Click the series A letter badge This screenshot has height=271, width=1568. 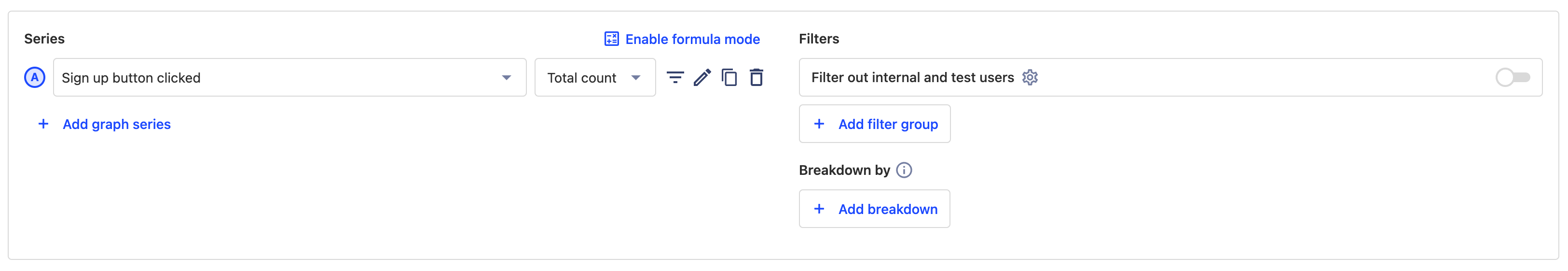pos(35,77)
